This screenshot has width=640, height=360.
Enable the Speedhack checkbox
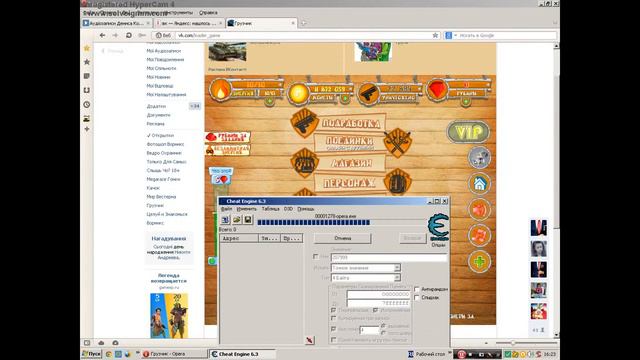(417, 298)
